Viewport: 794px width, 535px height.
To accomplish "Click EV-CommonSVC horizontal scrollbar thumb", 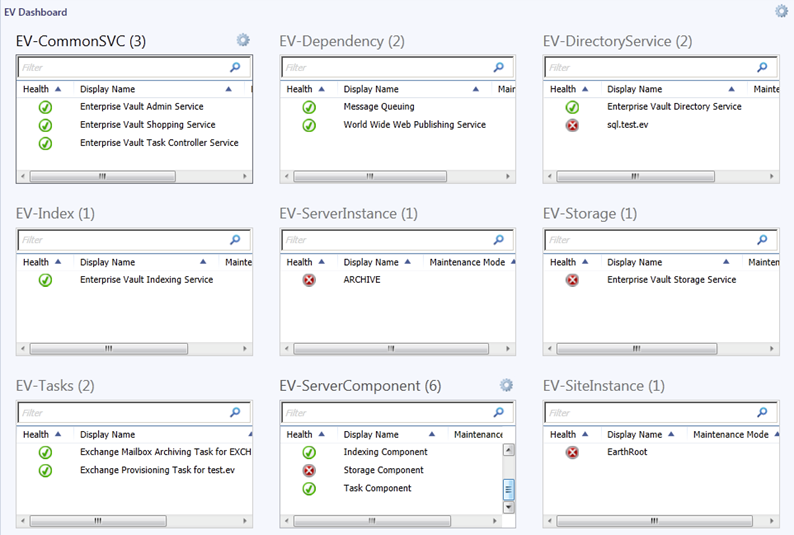I will [x=103, y=176].
